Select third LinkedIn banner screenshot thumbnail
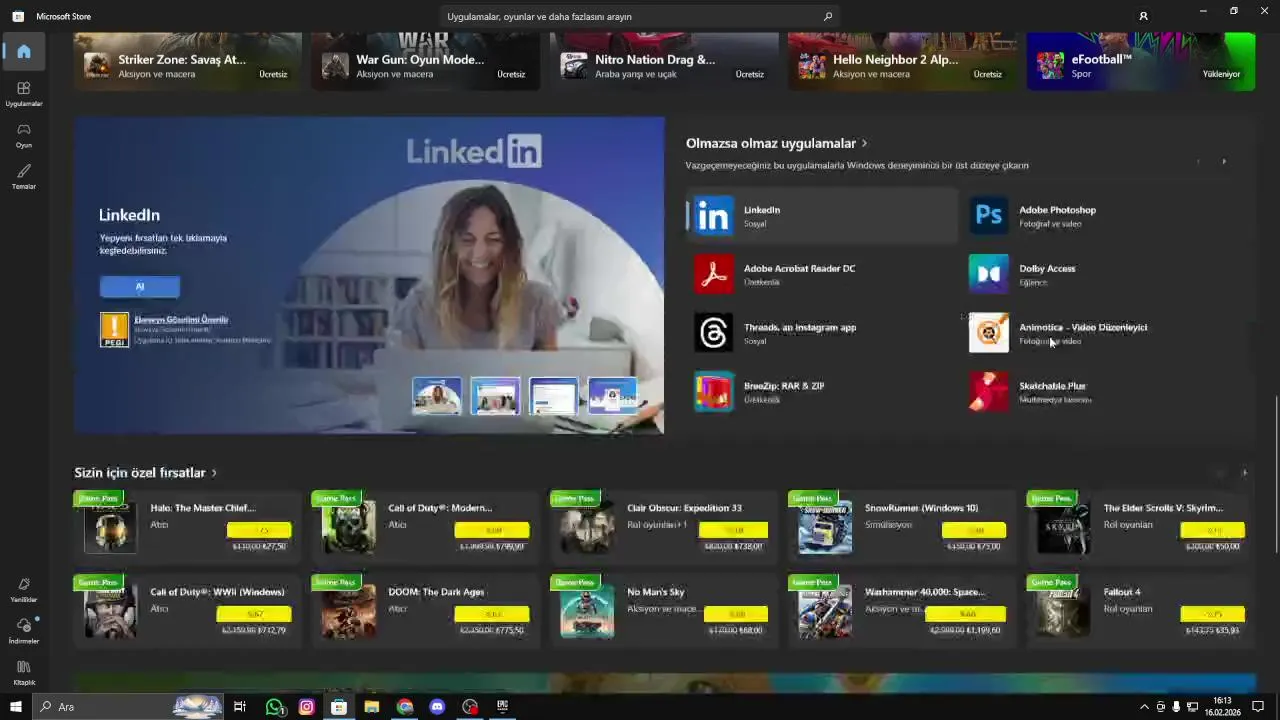1280x720 pixels. pos(554,396)
